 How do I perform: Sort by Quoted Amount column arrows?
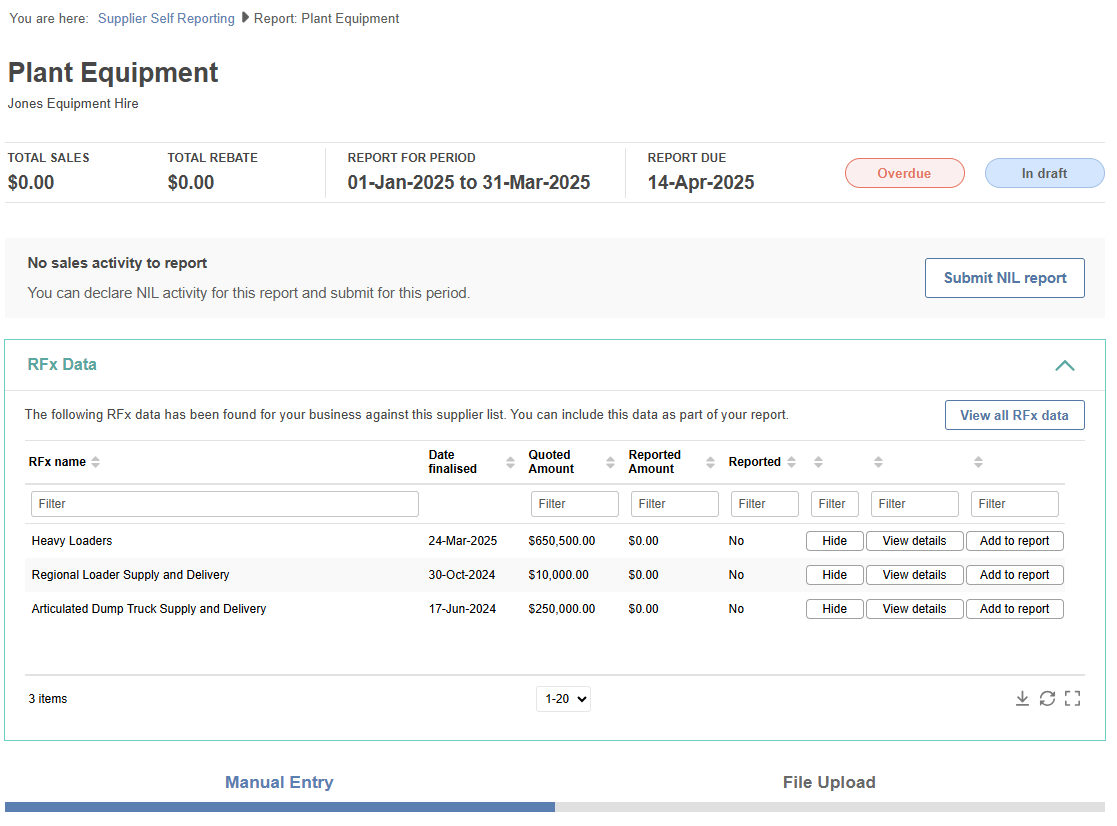(610, 462)
